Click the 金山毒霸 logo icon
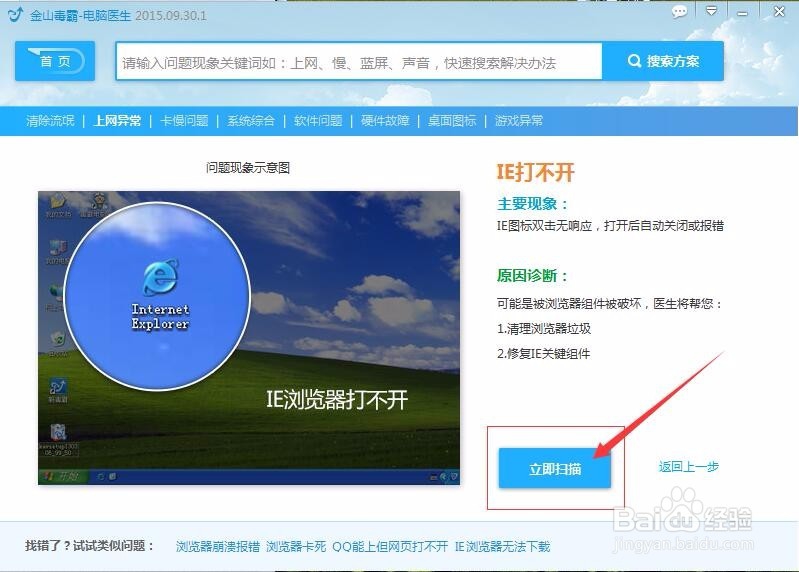Image resolution: width=799 pixels, height=572 pixels. pyautogui.click(x=15, y=15)
